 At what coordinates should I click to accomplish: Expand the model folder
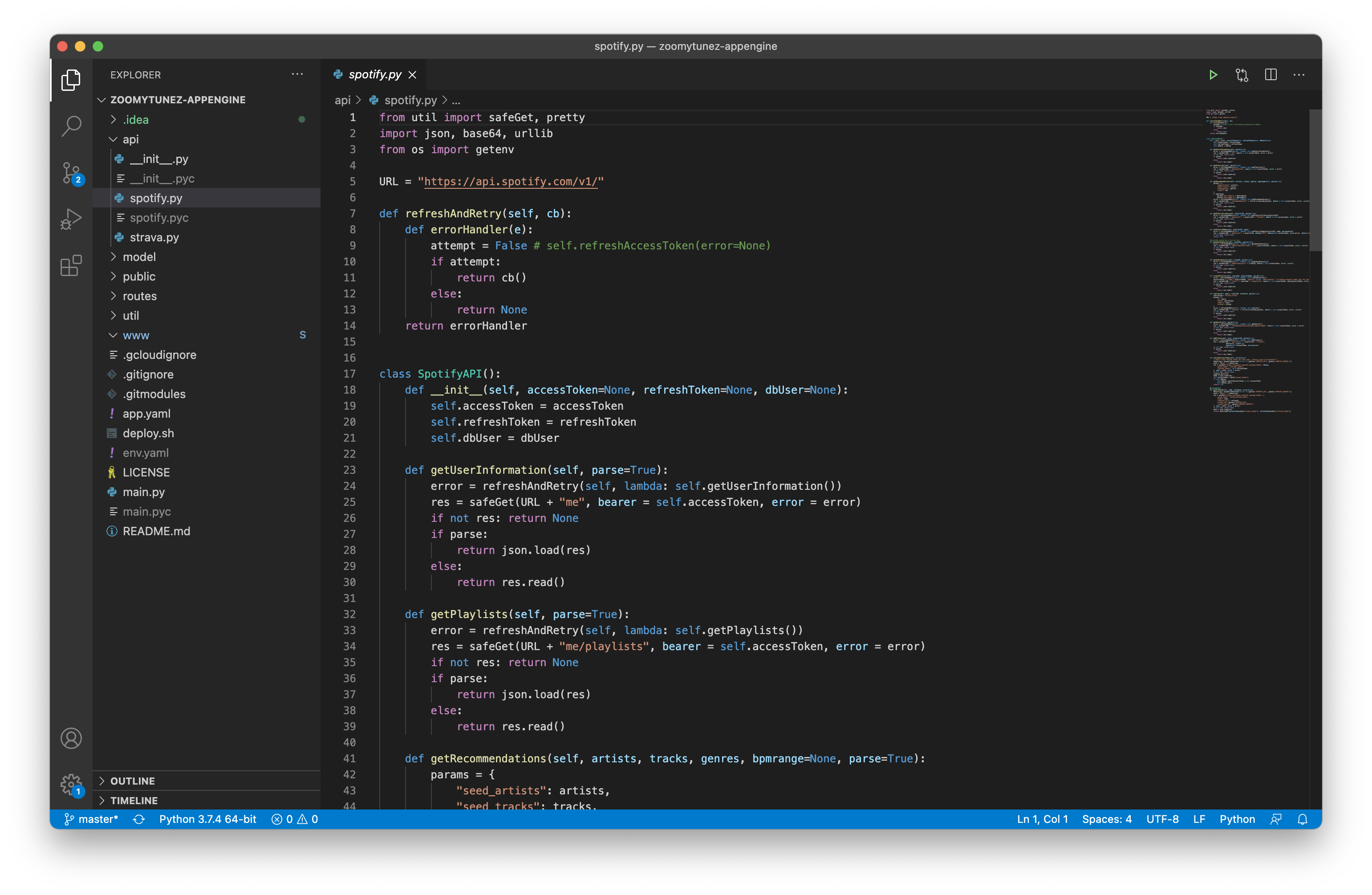[x=207, y=256]
